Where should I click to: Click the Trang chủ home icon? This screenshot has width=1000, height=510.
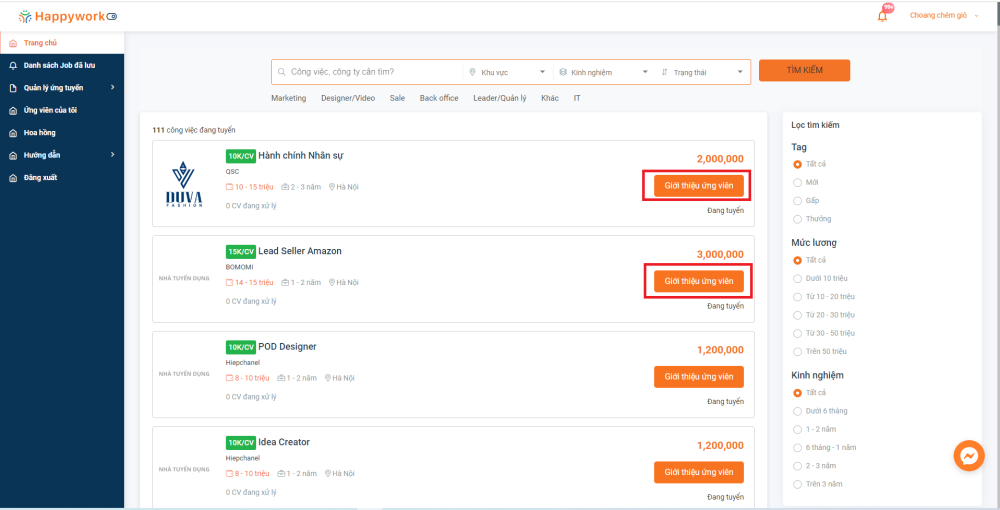[x=13, y=43]
